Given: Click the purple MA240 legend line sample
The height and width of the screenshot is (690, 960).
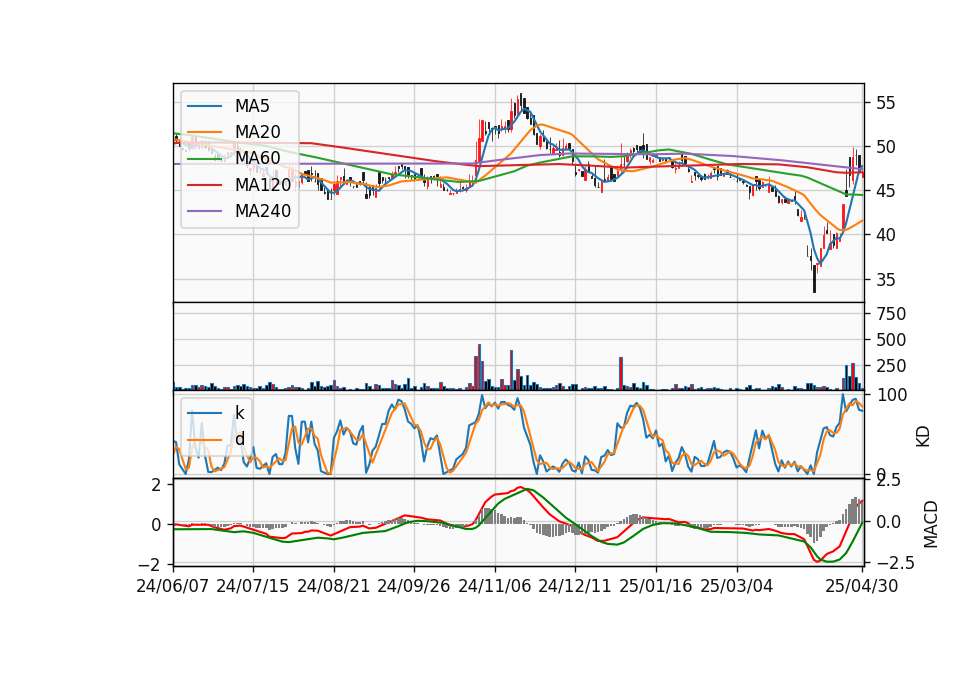Looking at the screenshot, I should (x=204, y=211).
